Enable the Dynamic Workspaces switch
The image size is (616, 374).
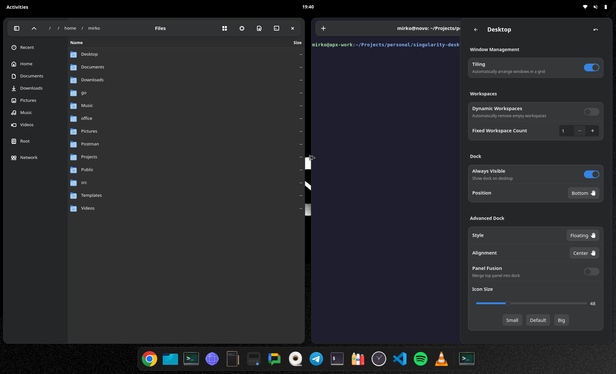coord(591,112)
